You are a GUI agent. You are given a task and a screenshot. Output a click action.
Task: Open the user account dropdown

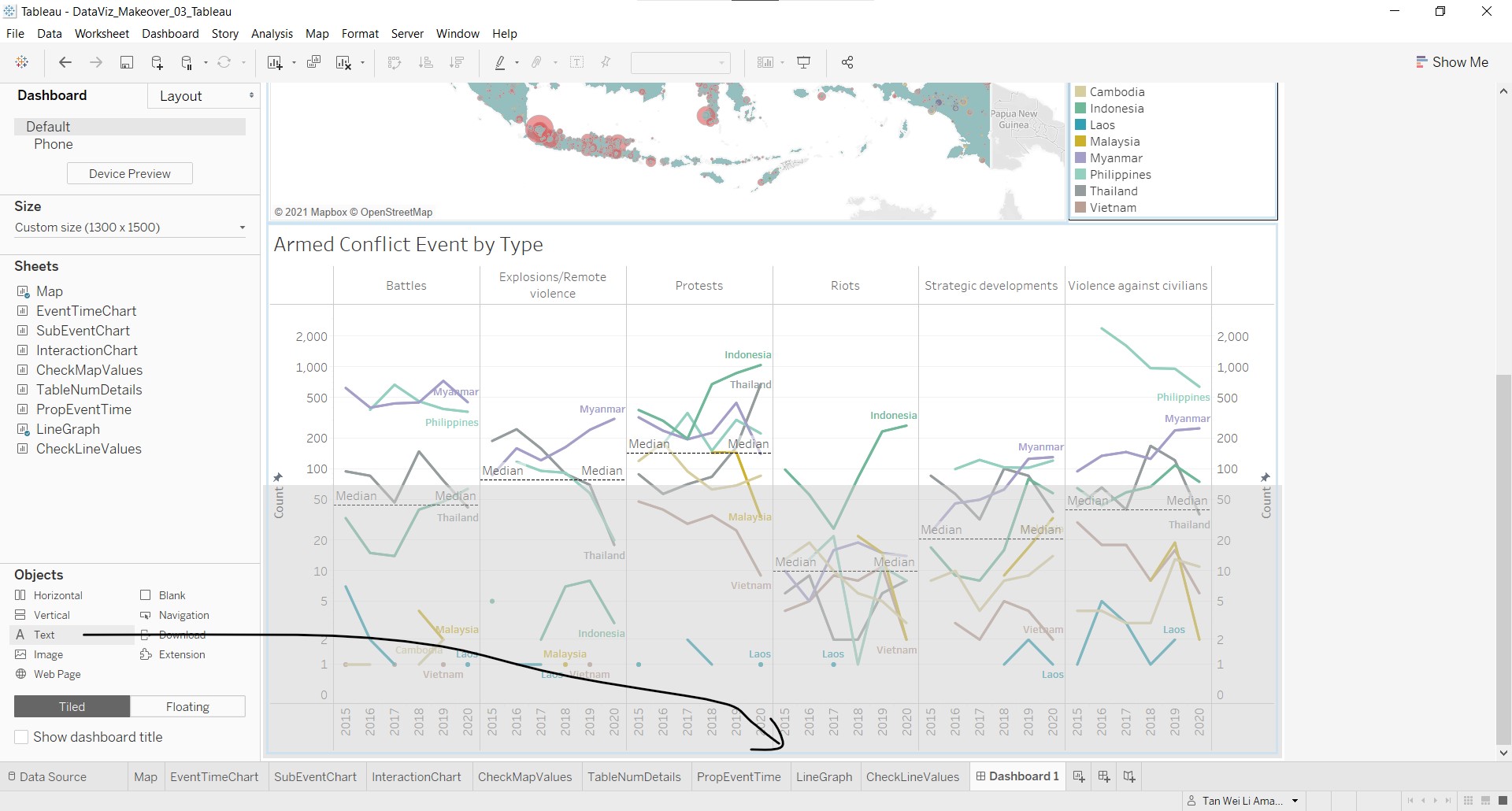coord(1295,801)
